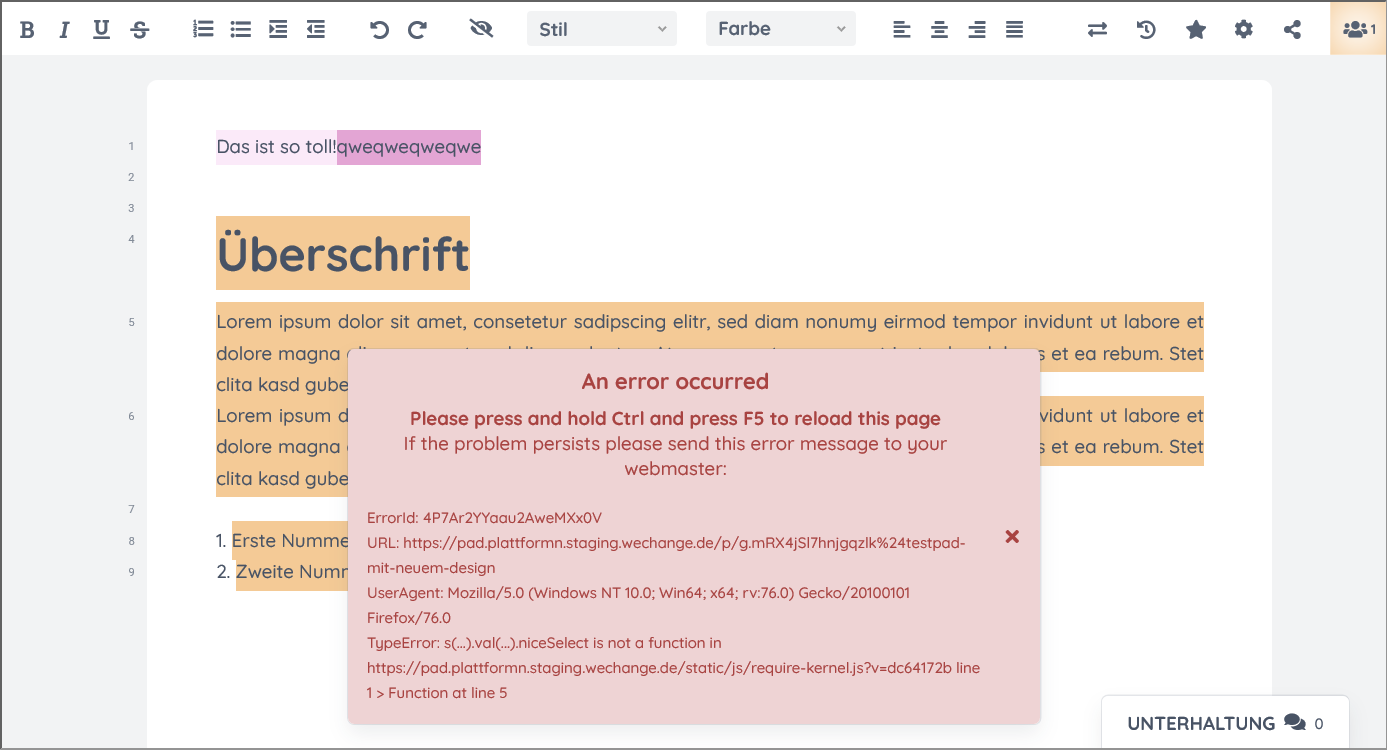Clear authorship colors with eye-slash icon
Screen dimensions: 1387x750
(x=481, y=29)
